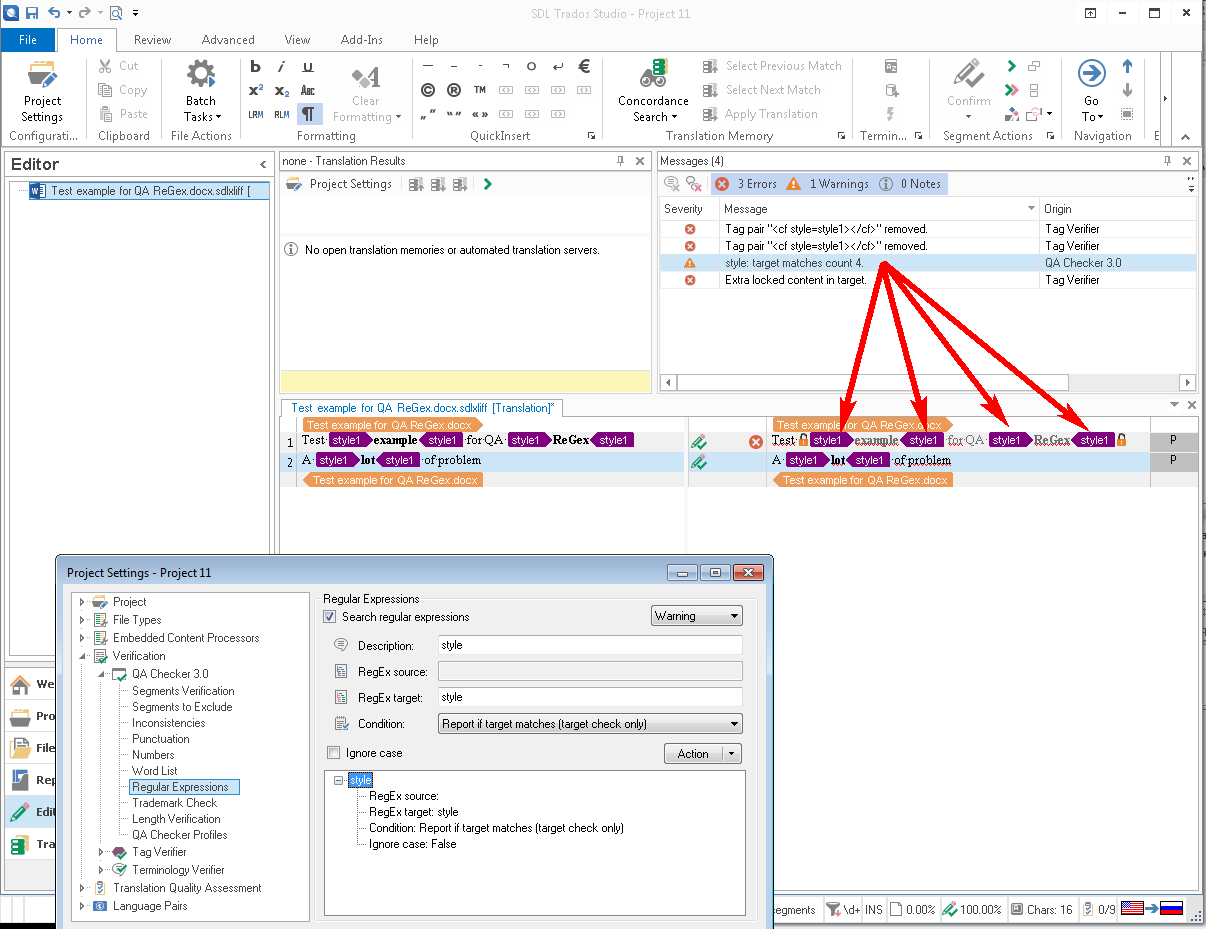Apply underline formatting in ribbon
1206x929 pixels.
click(308, 67)
